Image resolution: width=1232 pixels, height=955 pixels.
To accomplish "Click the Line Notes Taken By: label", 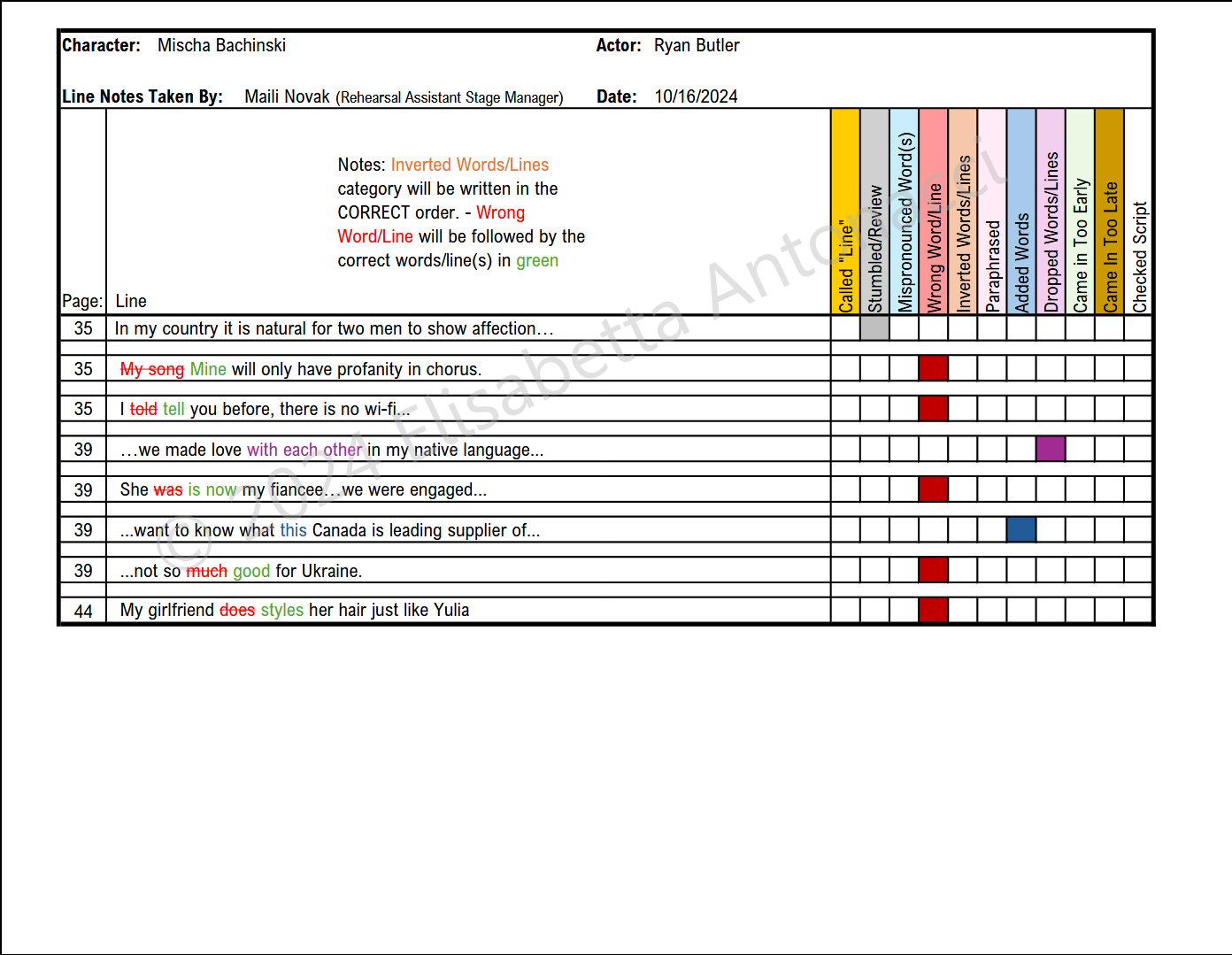I will coord(142,96).
